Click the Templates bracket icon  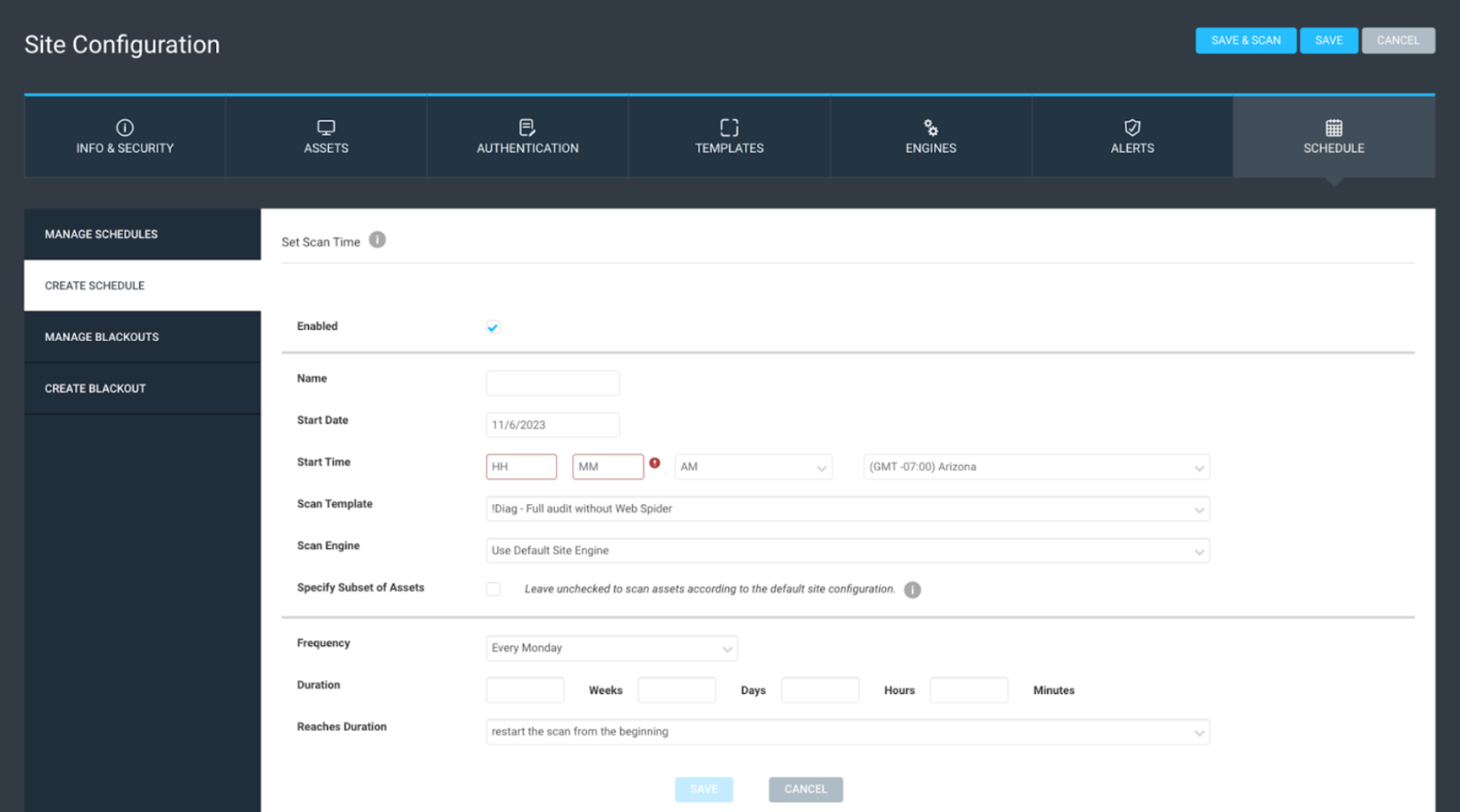click(729, 128)
